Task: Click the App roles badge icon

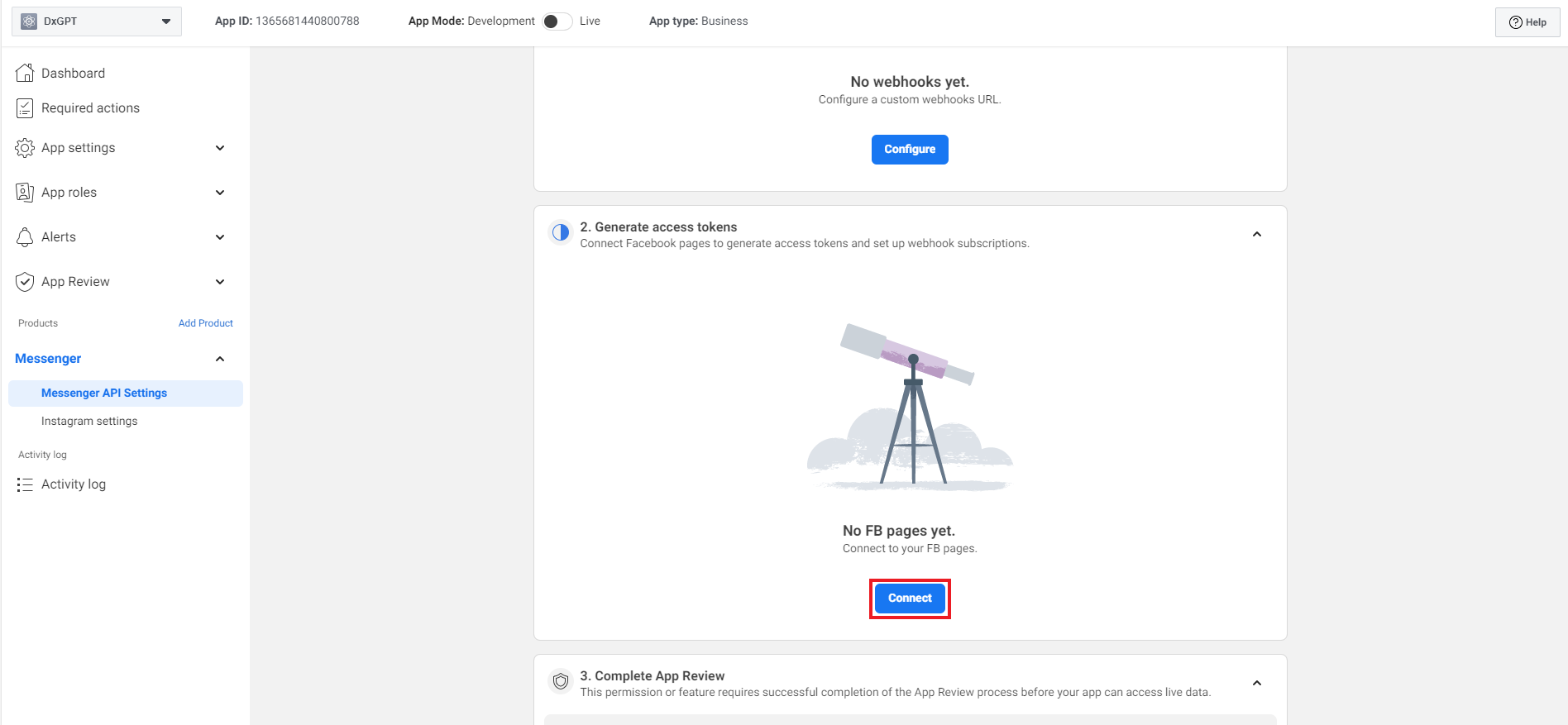Action: [25, 193]
